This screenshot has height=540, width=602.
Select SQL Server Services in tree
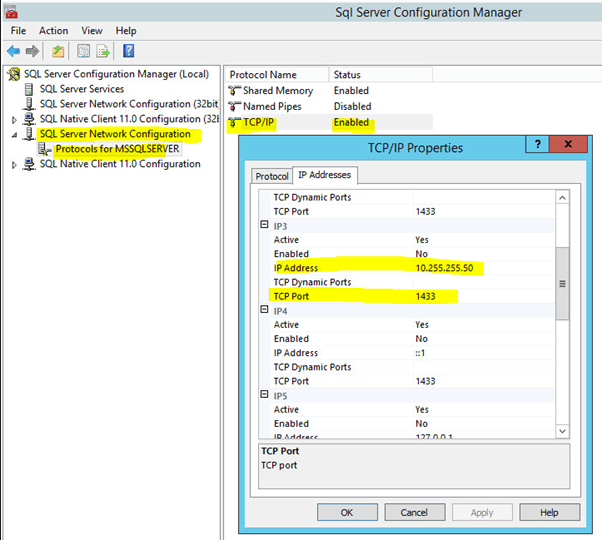(82, 89)
